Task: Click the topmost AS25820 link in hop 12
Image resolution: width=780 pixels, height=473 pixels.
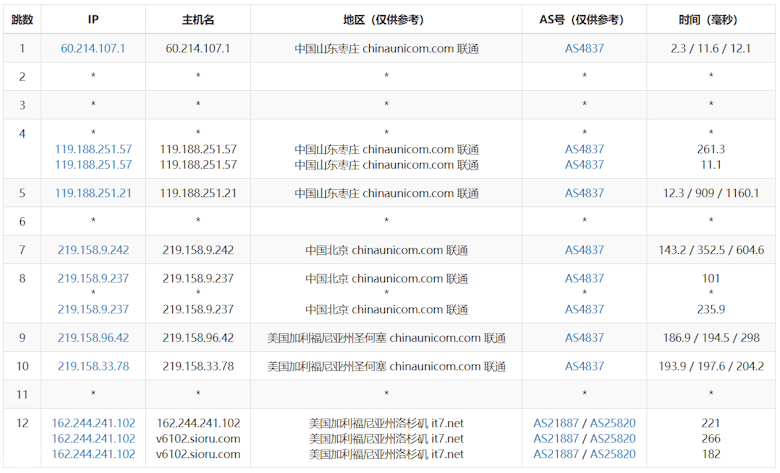Action: pos(612,423)
